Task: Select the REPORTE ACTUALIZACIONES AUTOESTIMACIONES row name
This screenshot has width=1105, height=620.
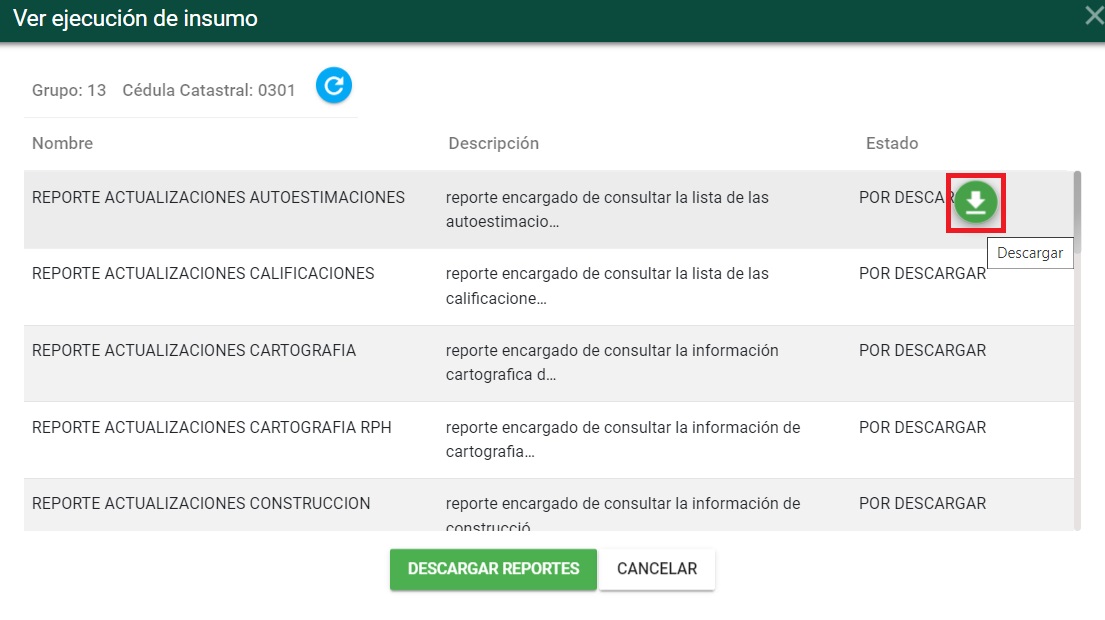Action: click(x=218, y=197)
